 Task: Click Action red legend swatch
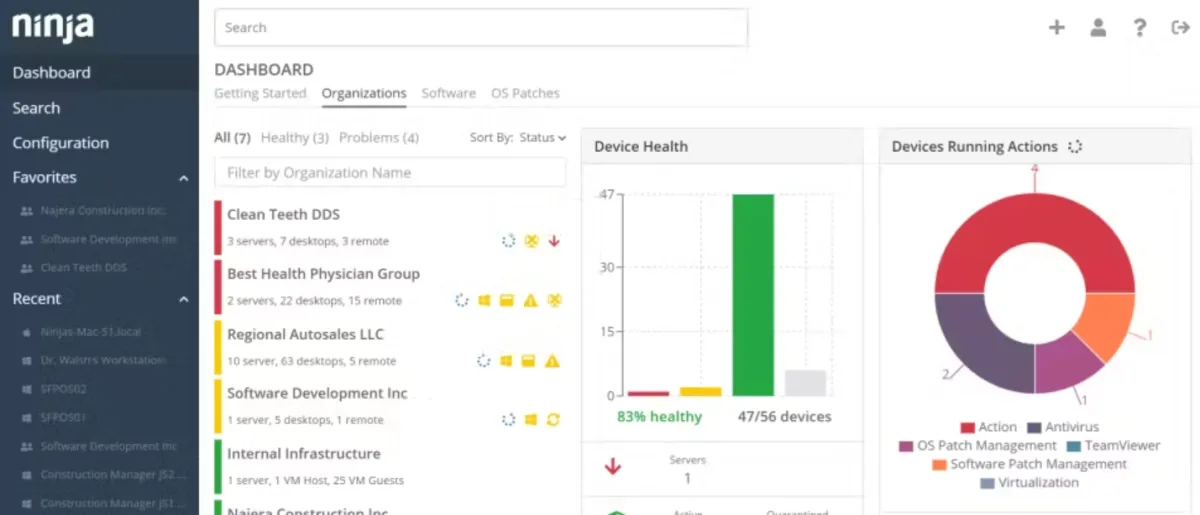pyautogui.click(x=967, y=428)
